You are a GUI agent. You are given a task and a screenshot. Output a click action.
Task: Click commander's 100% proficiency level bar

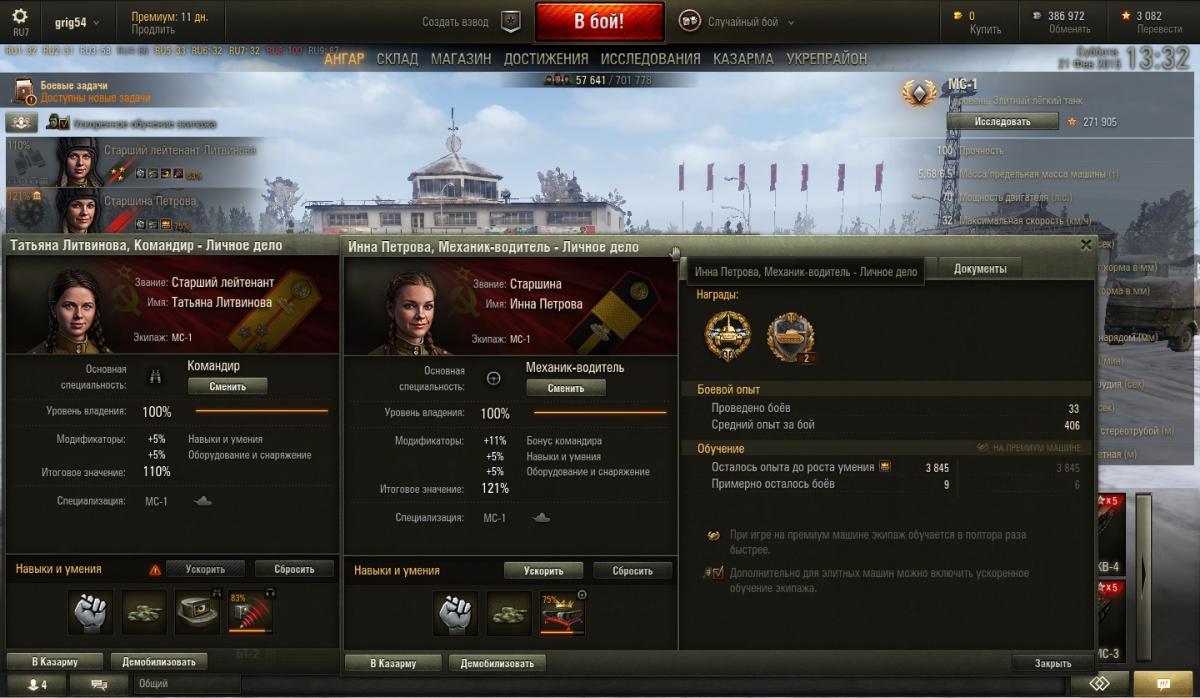click(x=261, y=411)
